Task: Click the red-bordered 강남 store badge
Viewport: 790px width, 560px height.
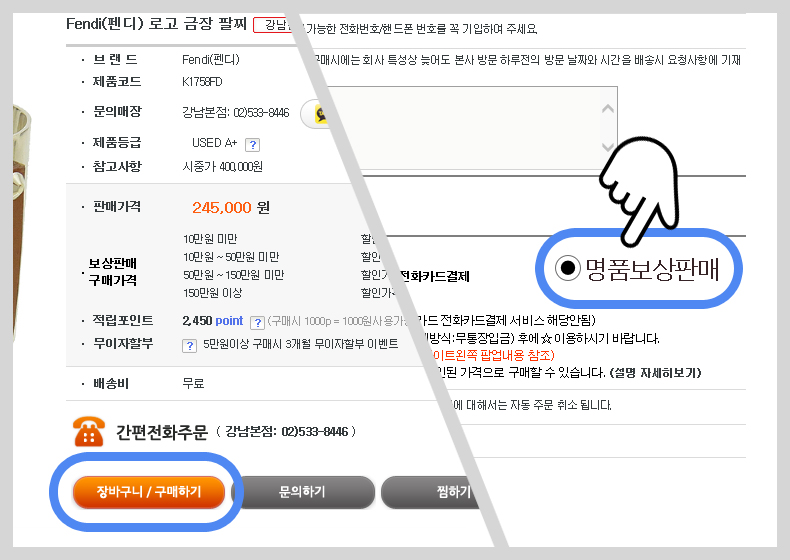Action: [275, 25]
